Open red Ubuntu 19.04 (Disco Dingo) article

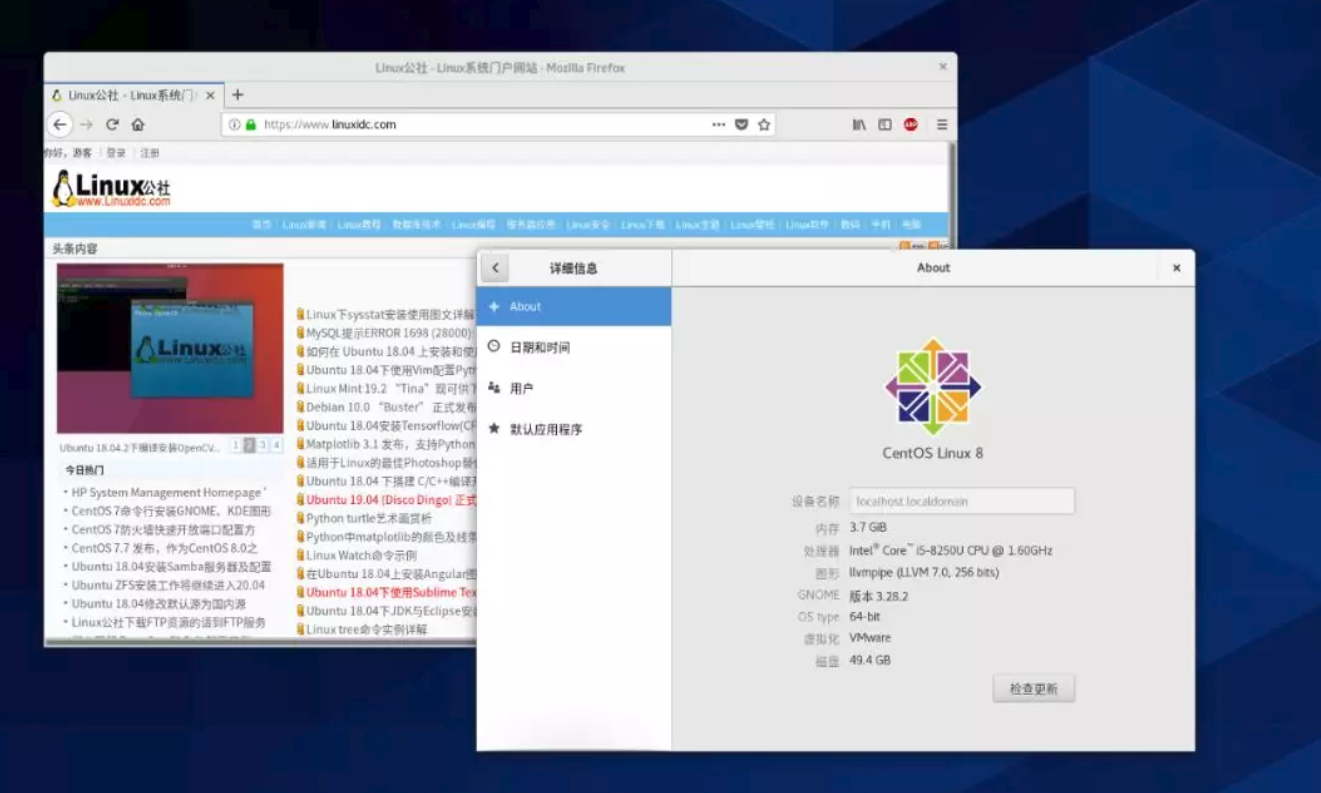click(390, 500)
